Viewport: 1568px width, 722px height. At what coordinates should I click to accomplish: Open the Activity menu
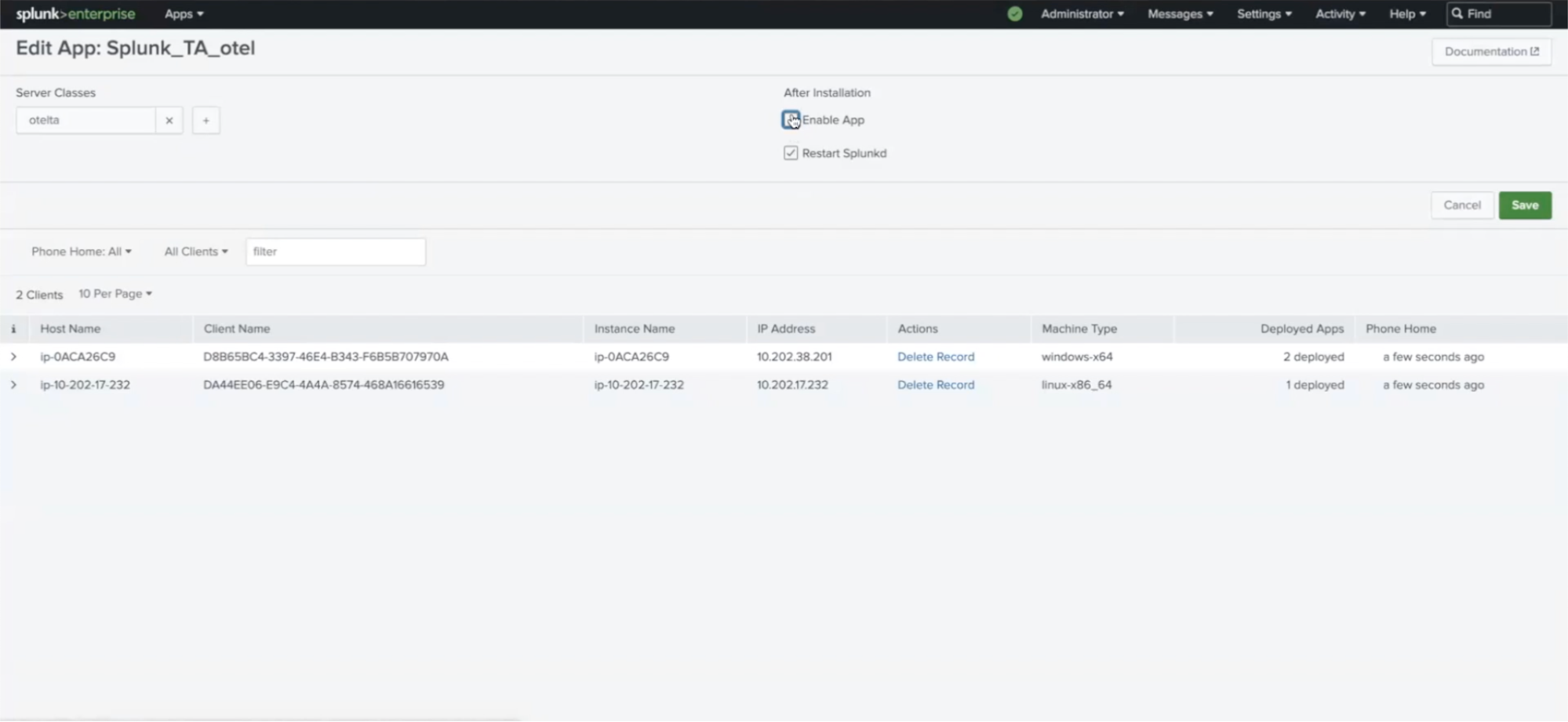pos(1340,14)
